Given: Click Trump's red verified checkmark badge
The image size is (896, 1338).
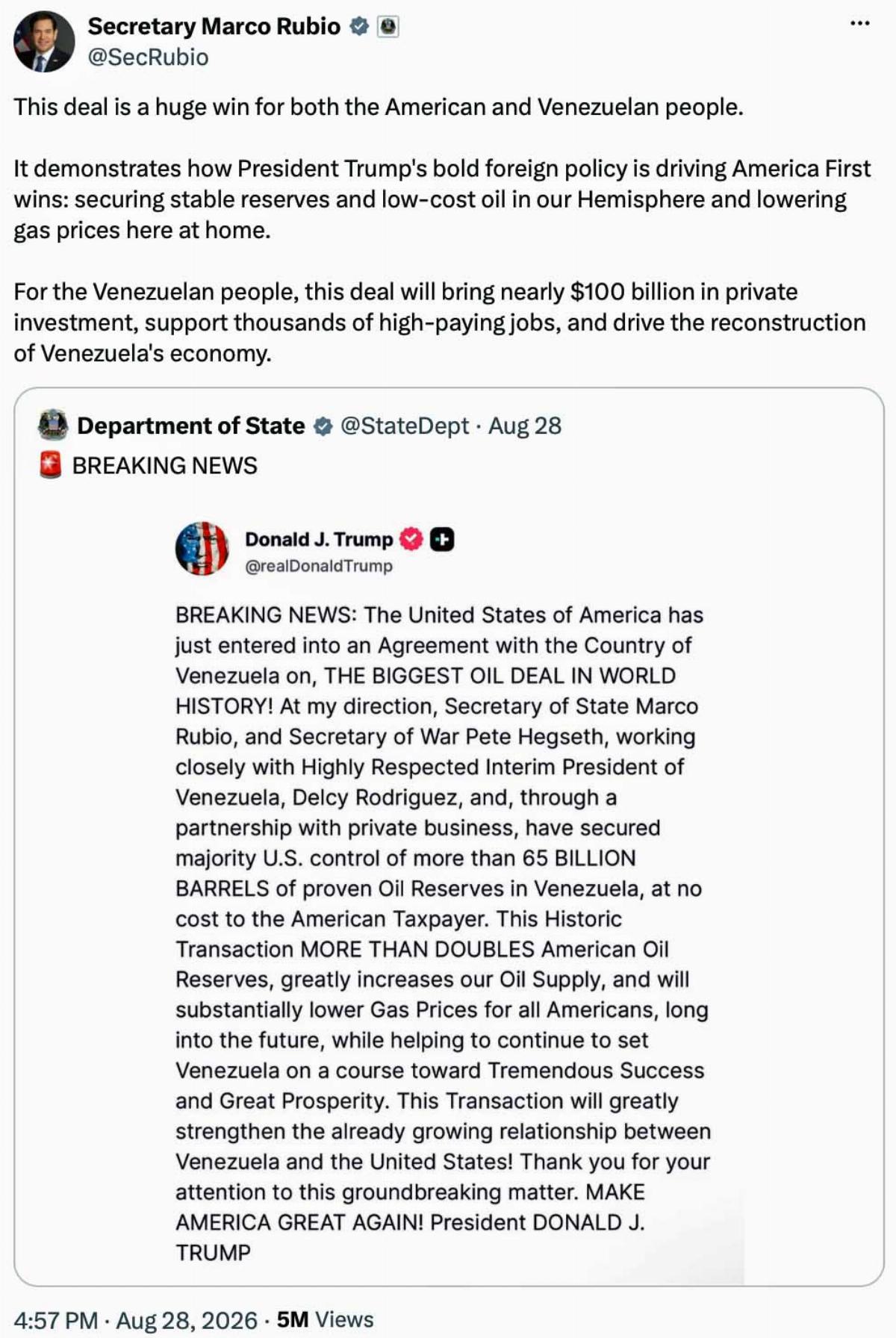Looking at the screenshot, I should pyautogui.click(x=411, y=539).
